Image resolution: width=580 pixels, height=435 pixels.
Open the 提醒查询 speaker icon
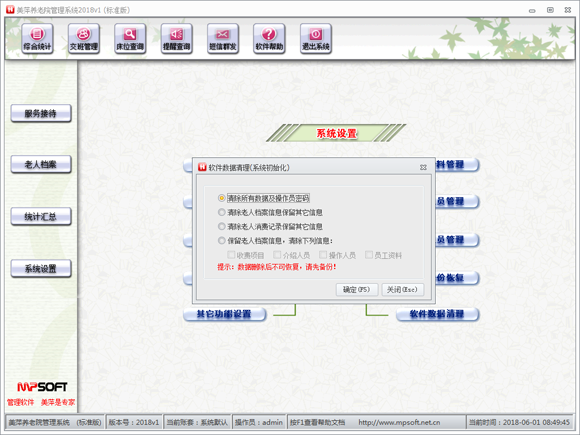click(176, 38)
